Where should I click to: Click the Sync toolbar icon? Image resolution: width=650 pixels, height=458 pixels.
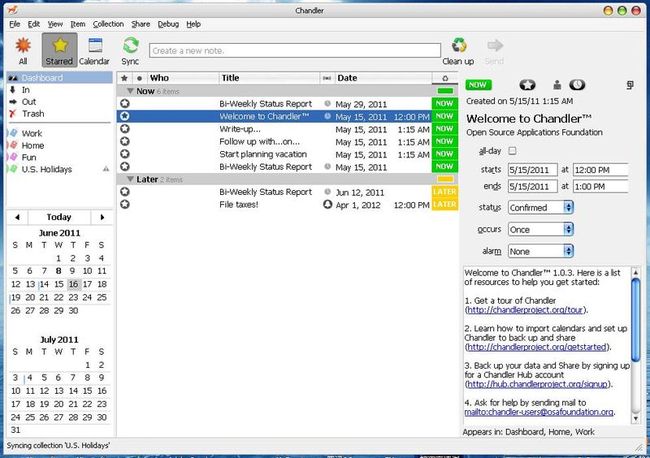131,50
